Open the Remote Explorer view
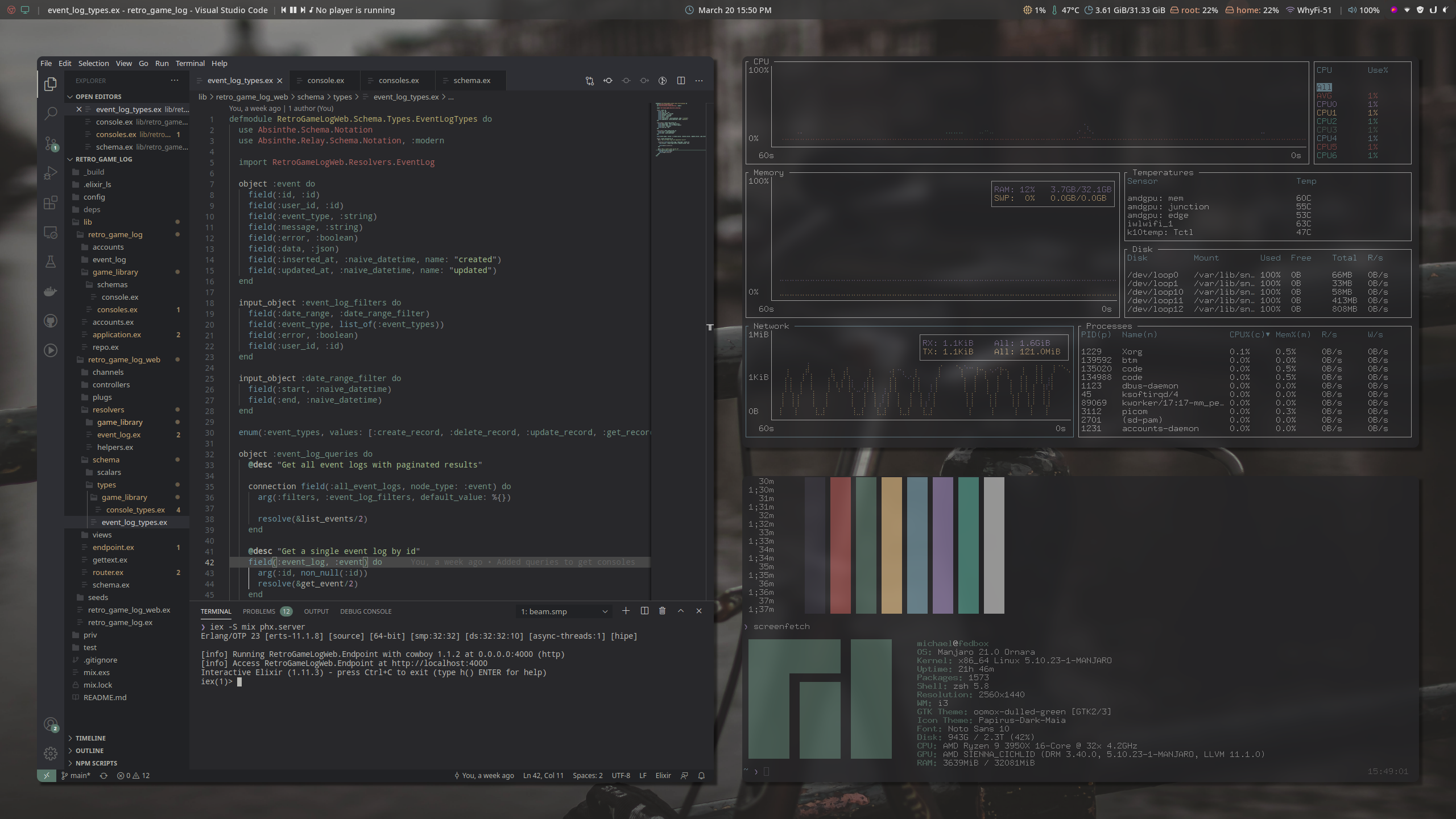This screenshot has height=819, width=1456. click(x=51, y=233)
